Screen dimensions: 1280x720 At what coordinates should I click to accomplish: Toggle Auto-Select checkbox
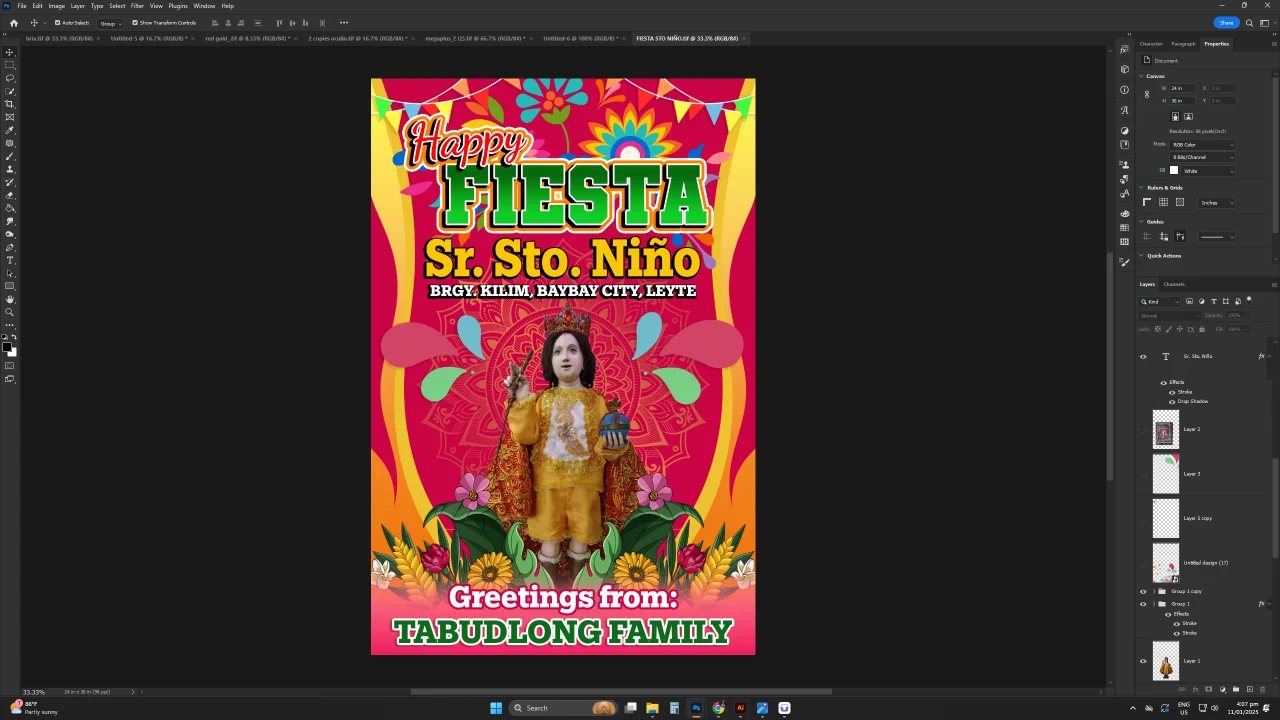[x=57, y=23]
